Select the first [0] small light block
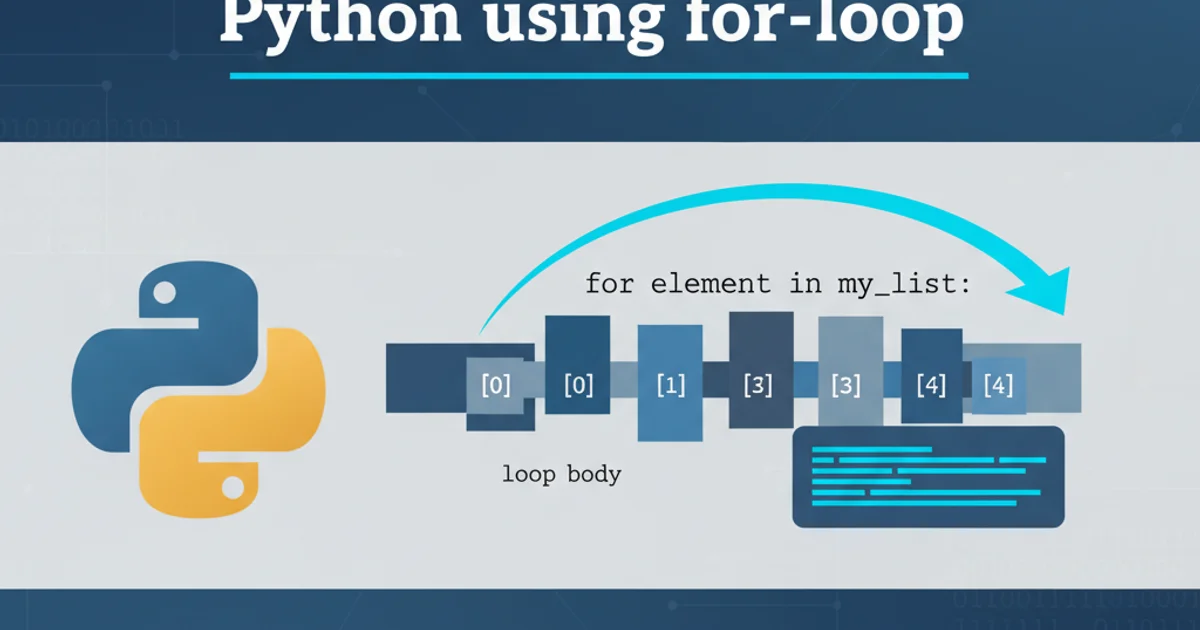Viewport: 1200px width, 630px height. 495,385
